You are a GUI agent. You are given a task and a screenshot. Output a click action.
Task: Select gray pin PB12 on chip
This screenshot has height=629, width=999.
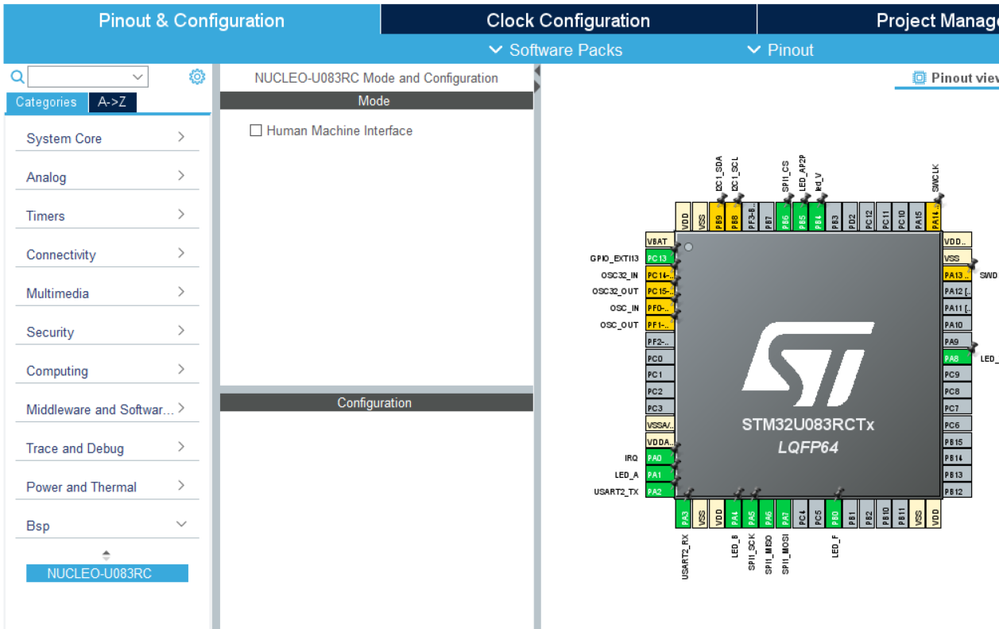[957, 491]
